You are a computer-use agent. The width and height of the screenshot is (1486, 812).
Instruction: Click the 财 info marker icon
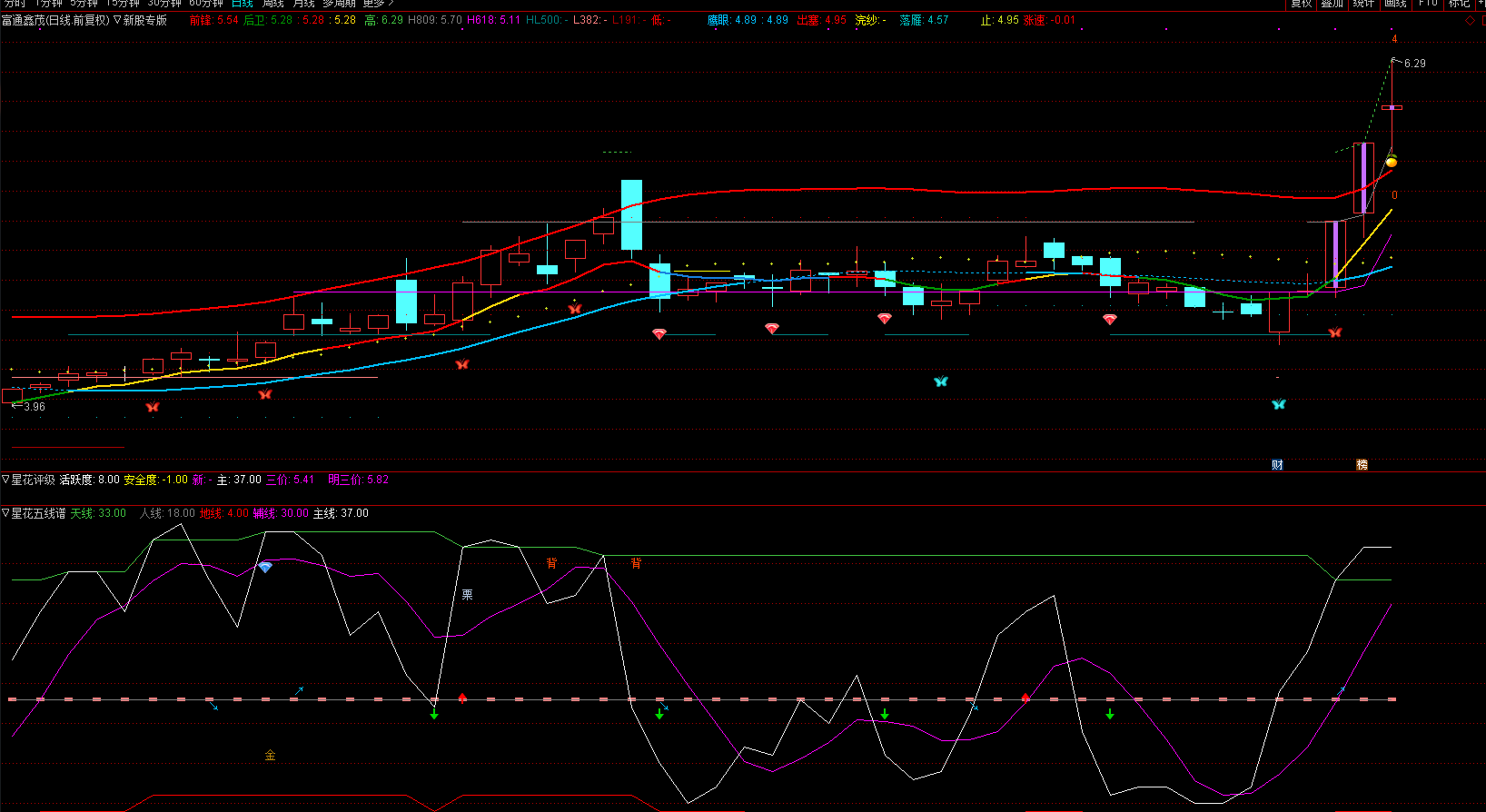pos(1277,465)
